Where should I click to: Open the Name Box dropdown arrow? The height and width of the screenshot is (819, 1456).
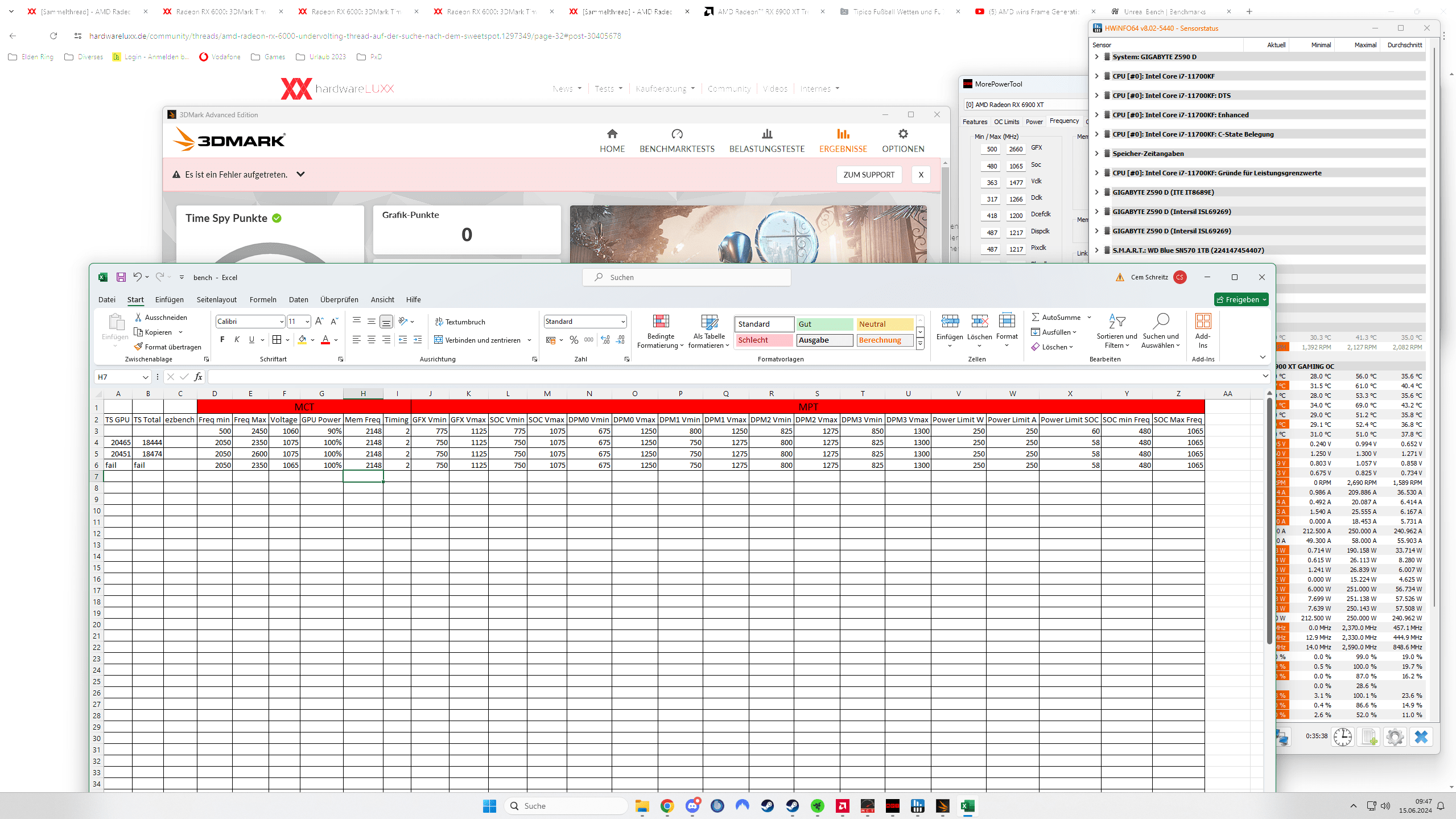tap(145, 377)
